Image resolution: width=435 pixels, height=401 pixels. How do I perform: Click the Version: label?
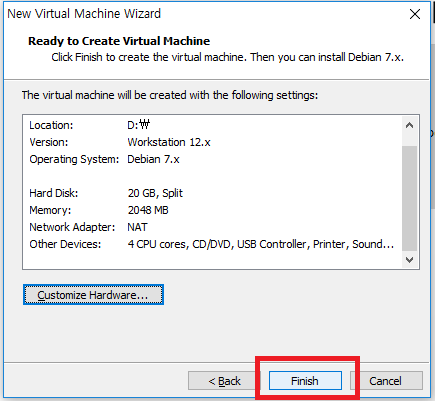(49, 142)
